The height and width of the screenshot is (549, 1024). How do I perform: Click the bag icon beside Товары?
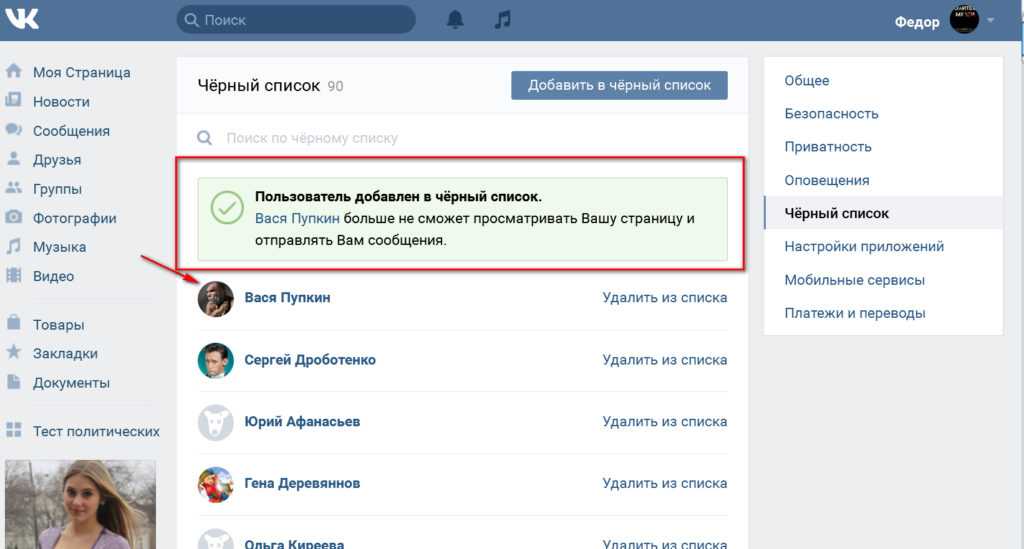[x=14, y=322]
